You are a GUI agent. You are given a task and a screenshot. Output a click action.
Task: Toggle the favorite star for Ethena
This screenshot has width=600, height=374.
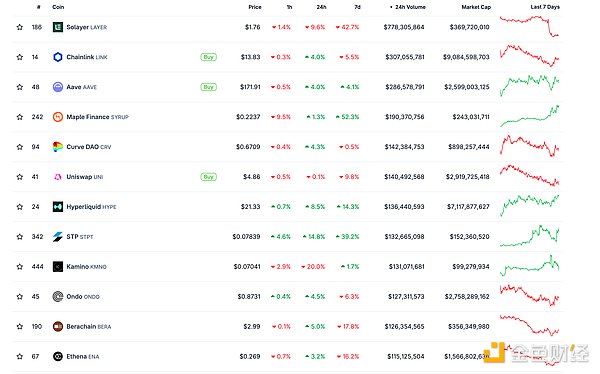coord(20,356)
